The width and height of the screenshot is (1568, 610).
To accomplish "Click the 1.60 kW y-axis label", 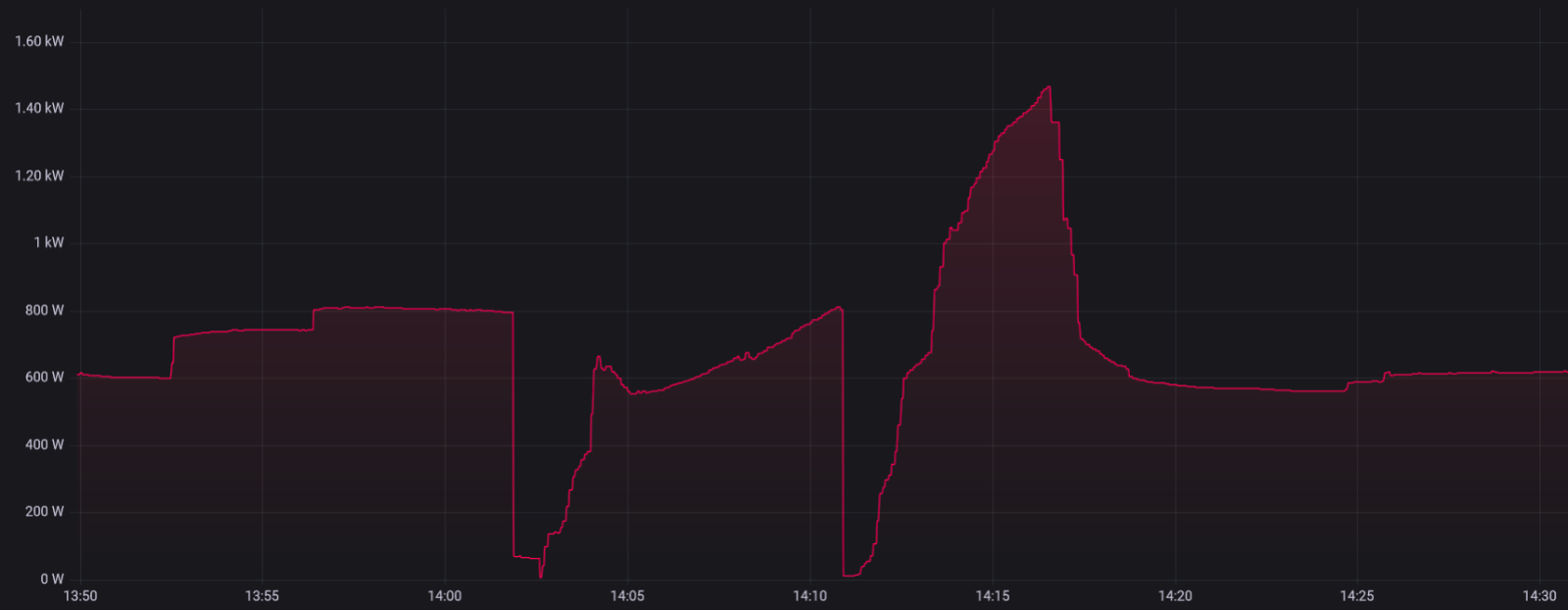I will 39,41.
